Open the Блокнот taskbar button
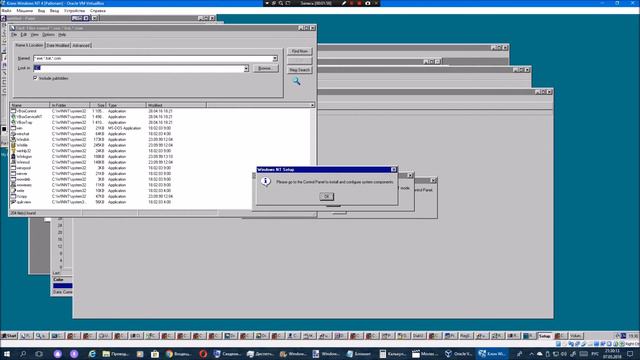This screenshot has height=360, width=640. click(359, 353)
